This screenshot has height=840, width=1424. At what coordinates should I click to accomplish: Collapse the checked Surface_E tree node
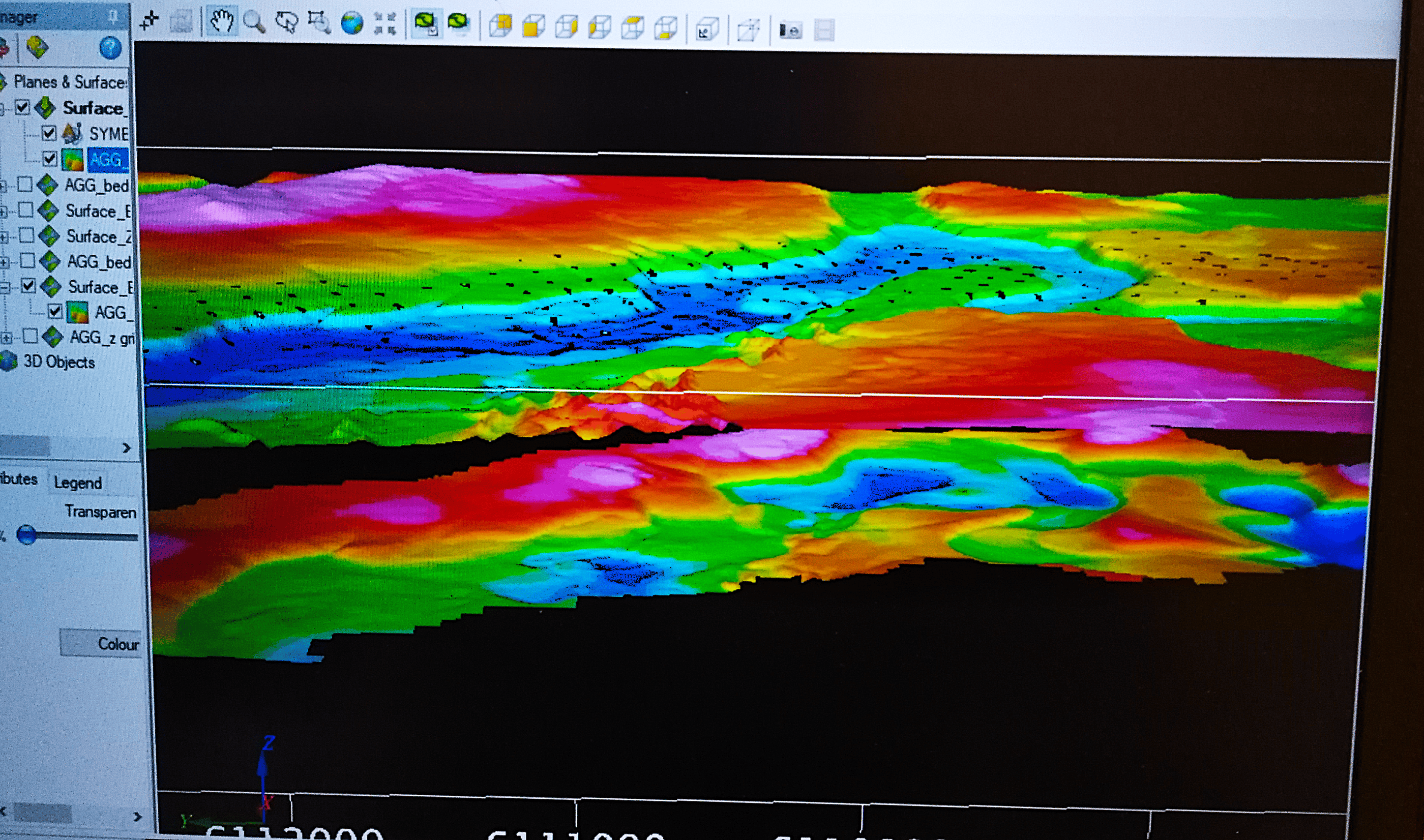tap(5, 288)
